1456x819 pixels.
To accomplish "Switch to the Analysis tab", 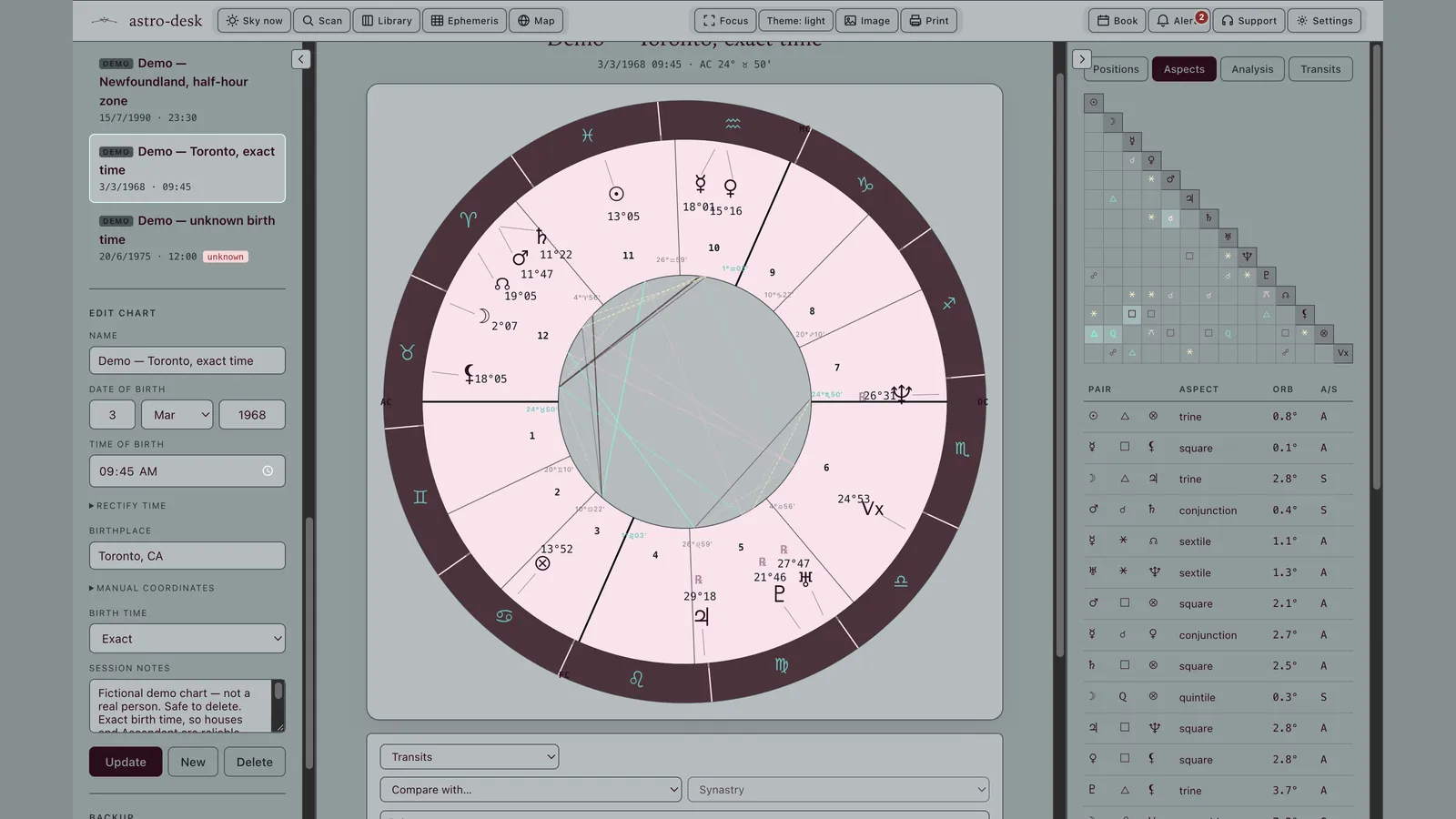I will pyautogui.click(x=1252, y=69).
